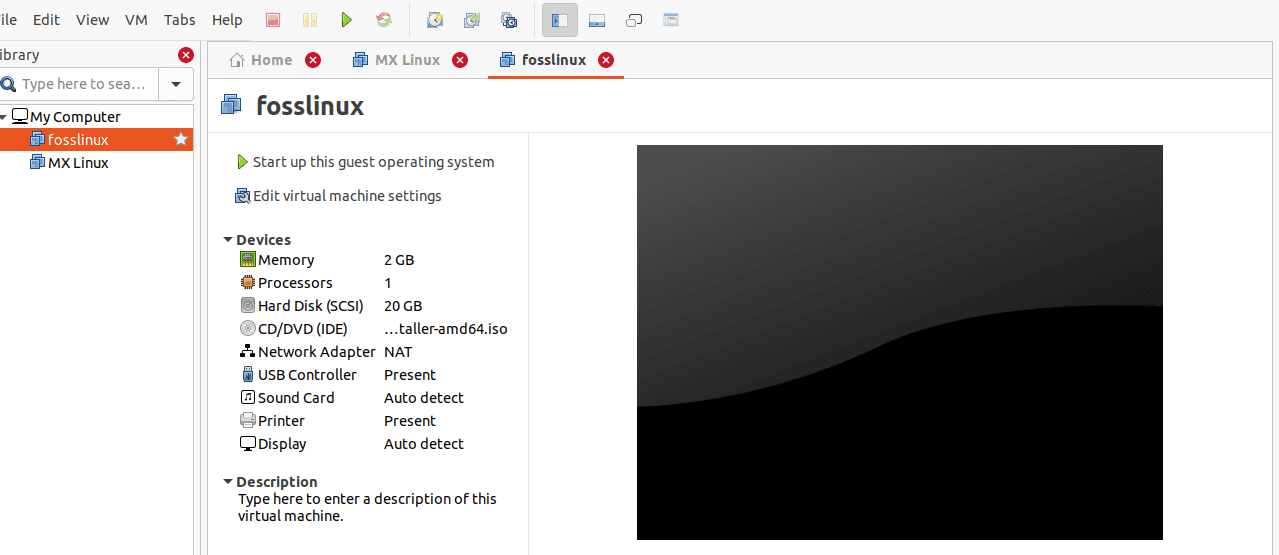This screenshot has width=1279, height=555.
Task: Collapse the Description section
Action: pos(228,482)
